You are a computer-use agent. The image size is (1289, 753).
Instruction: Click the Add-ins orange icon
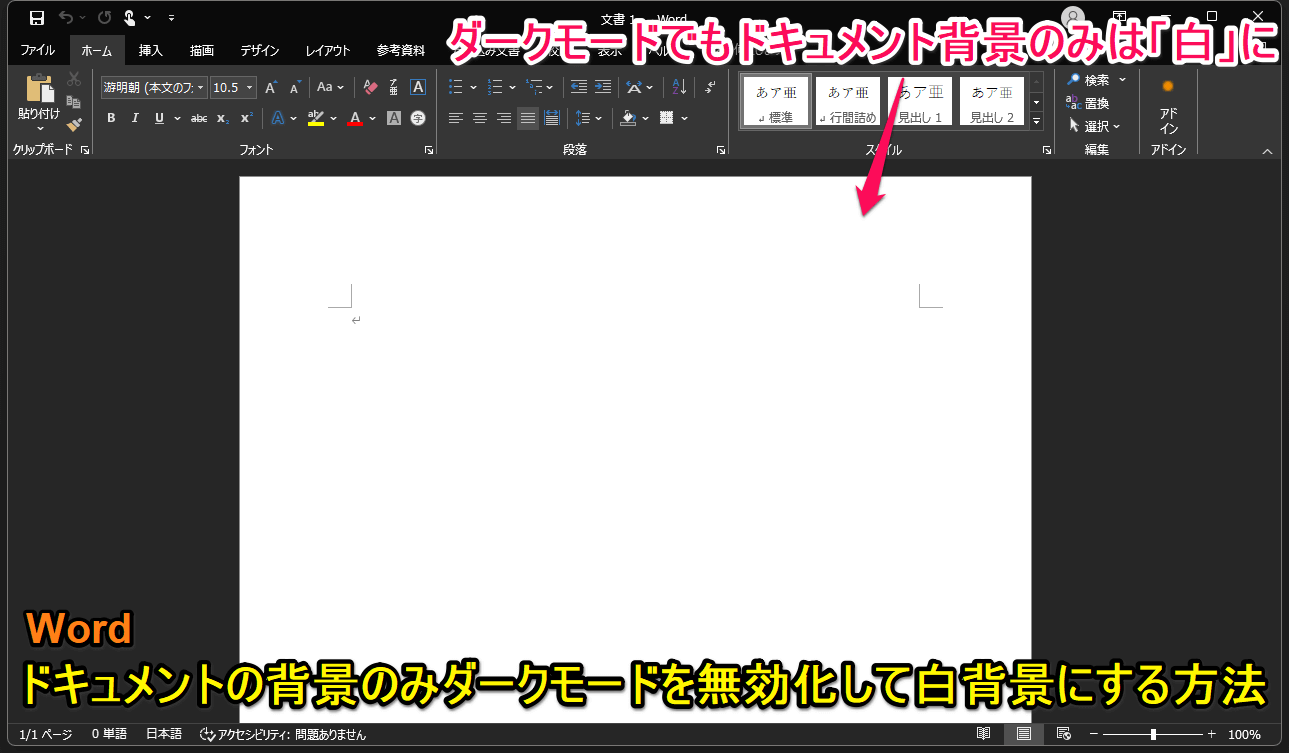(x=1168, y=86)
